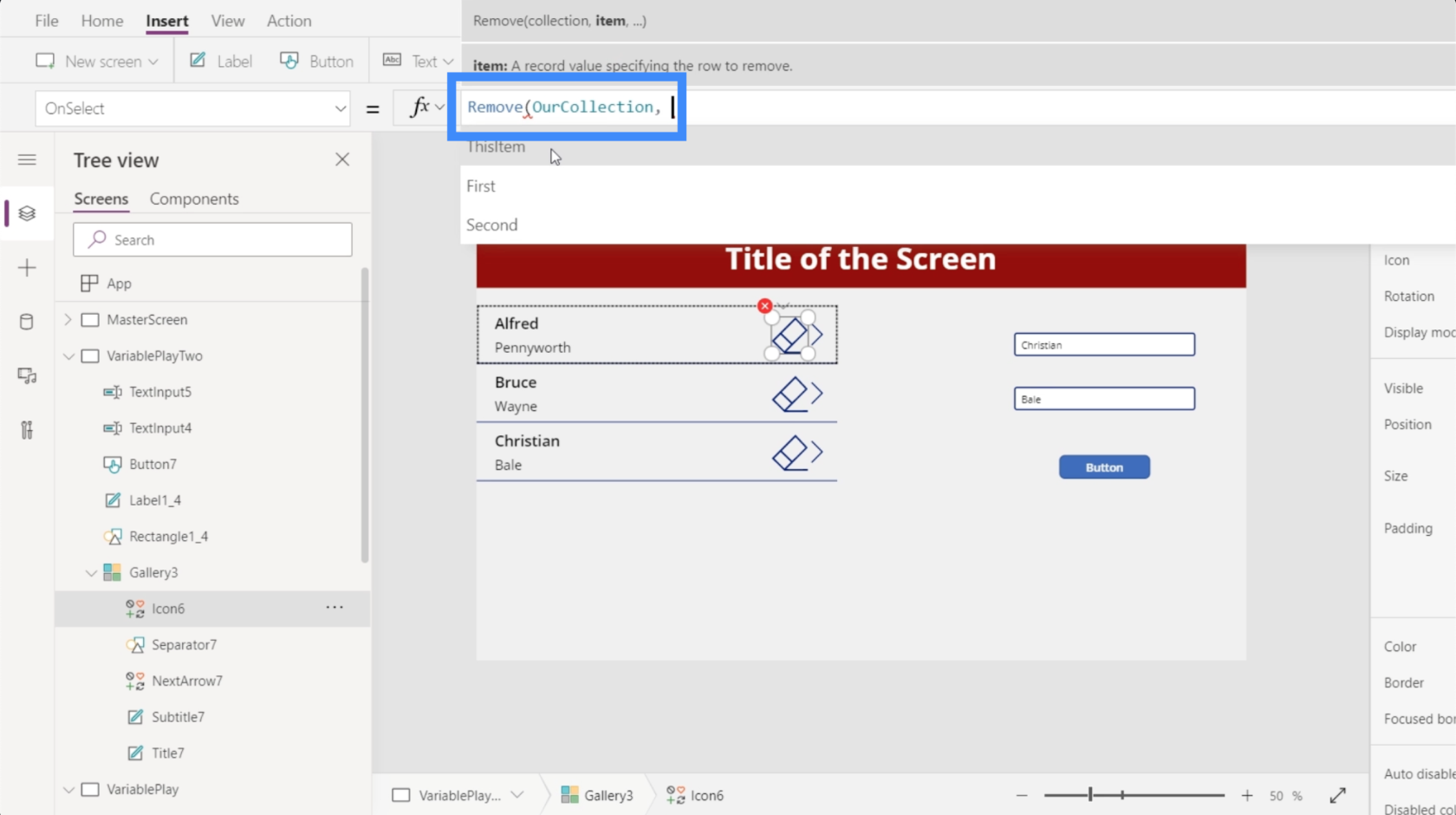This screenshot has width=1456, height=815.
Task: Switch to the Components tab
Action: coord(194,199)
